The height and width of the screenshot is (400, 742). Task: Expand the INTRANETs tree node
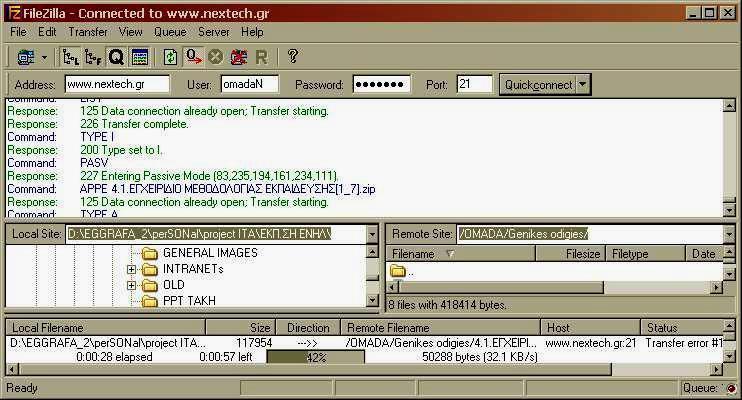(131, 269)
